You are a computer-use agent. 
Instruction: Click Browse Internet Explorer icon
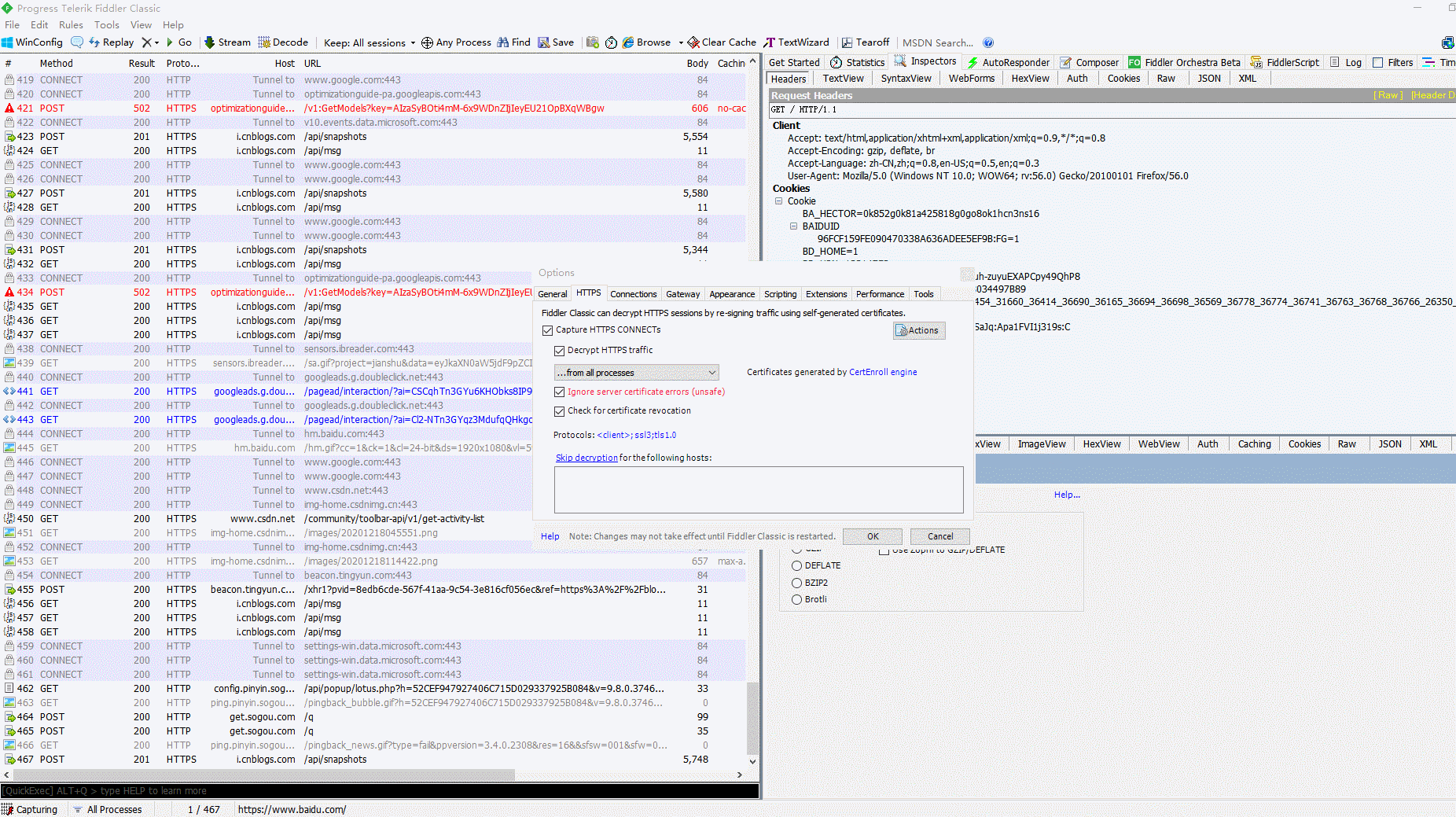pos(628,42)
